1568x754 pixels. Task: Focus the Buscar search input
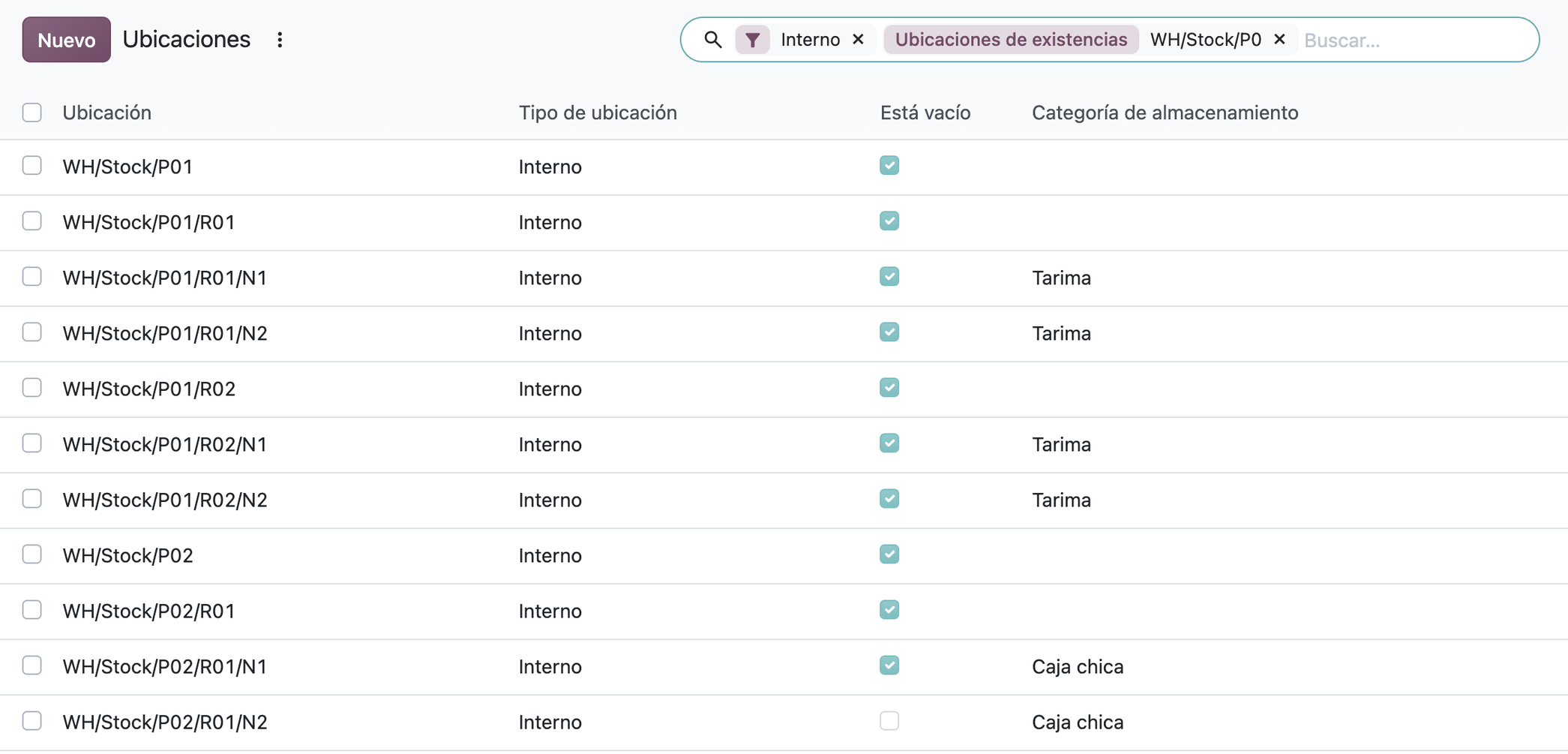pos(1414,40)
